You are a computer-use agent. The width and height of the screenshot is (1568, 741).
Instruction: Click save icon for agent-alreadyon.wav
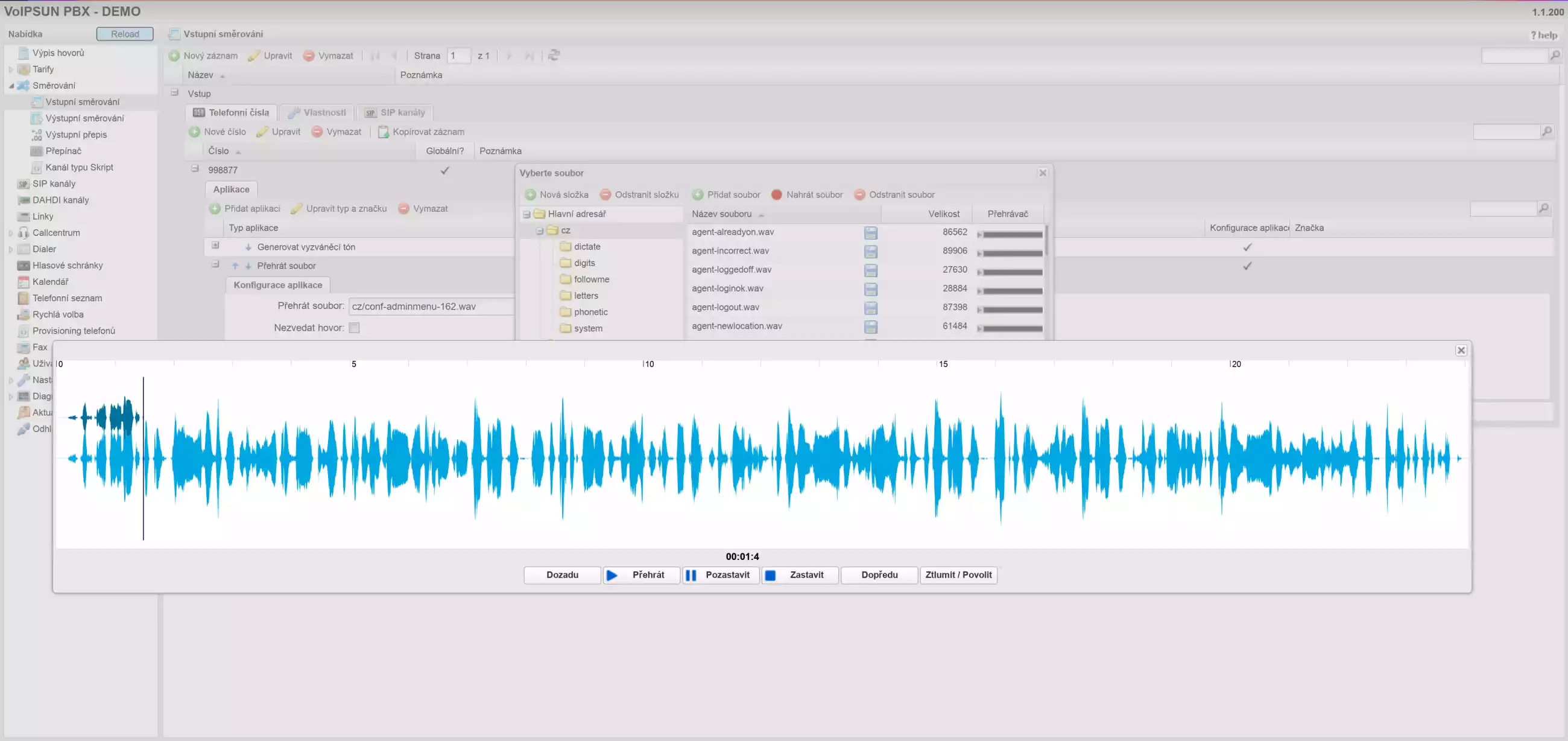[871, 232]
